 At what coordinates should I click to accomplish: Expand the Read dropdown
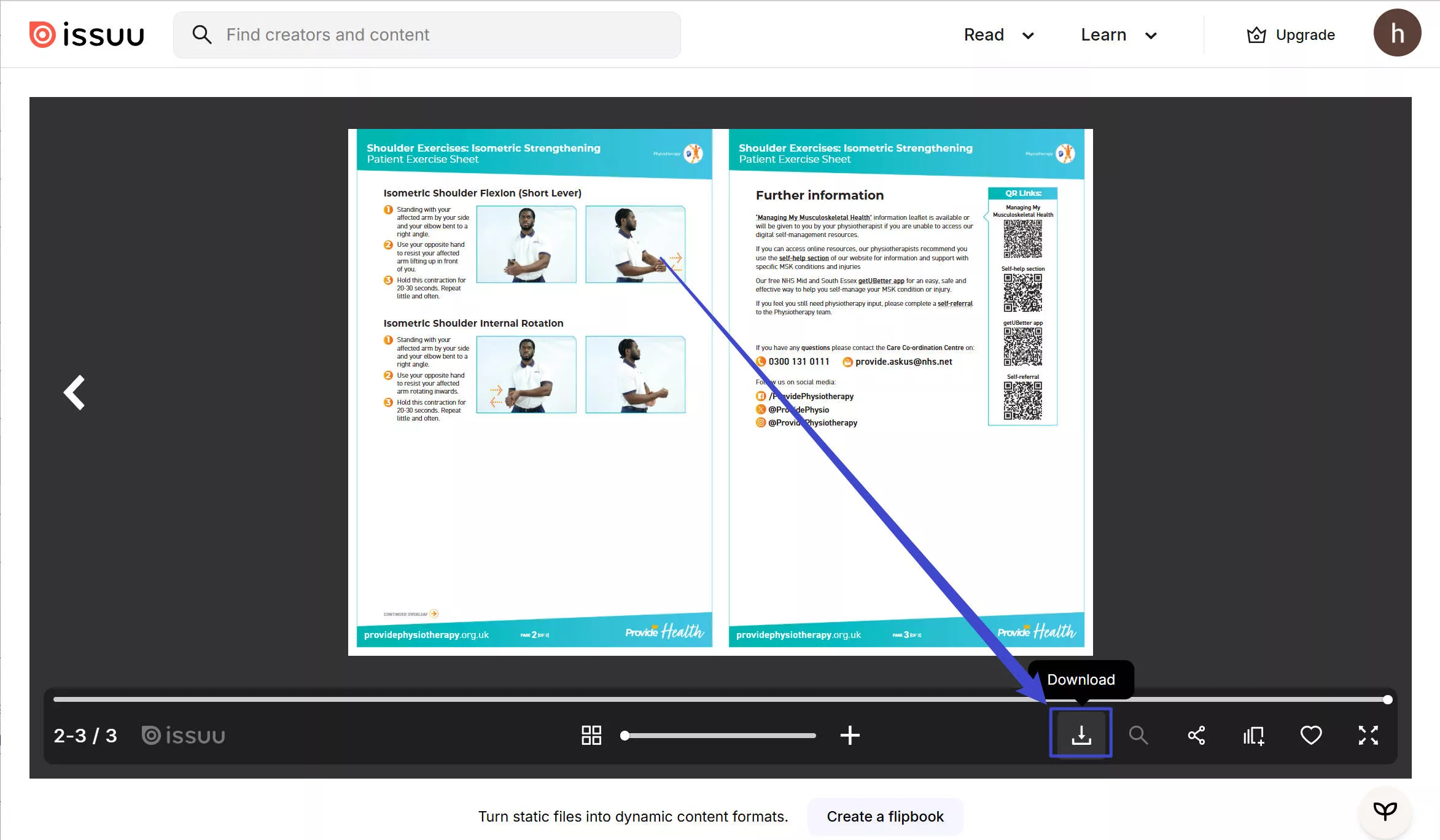point(998,34)
